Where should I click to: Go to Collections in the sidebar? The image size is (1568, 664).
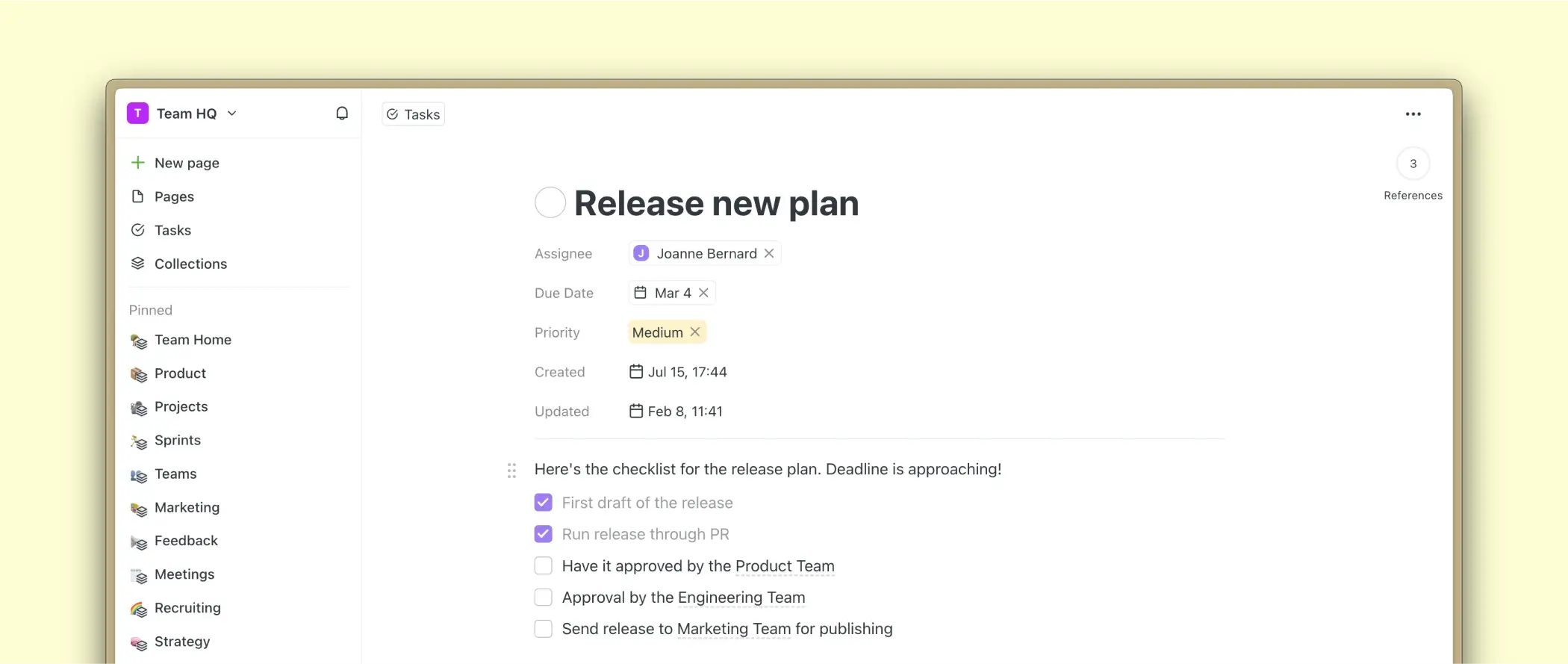[x=190, y=264]
